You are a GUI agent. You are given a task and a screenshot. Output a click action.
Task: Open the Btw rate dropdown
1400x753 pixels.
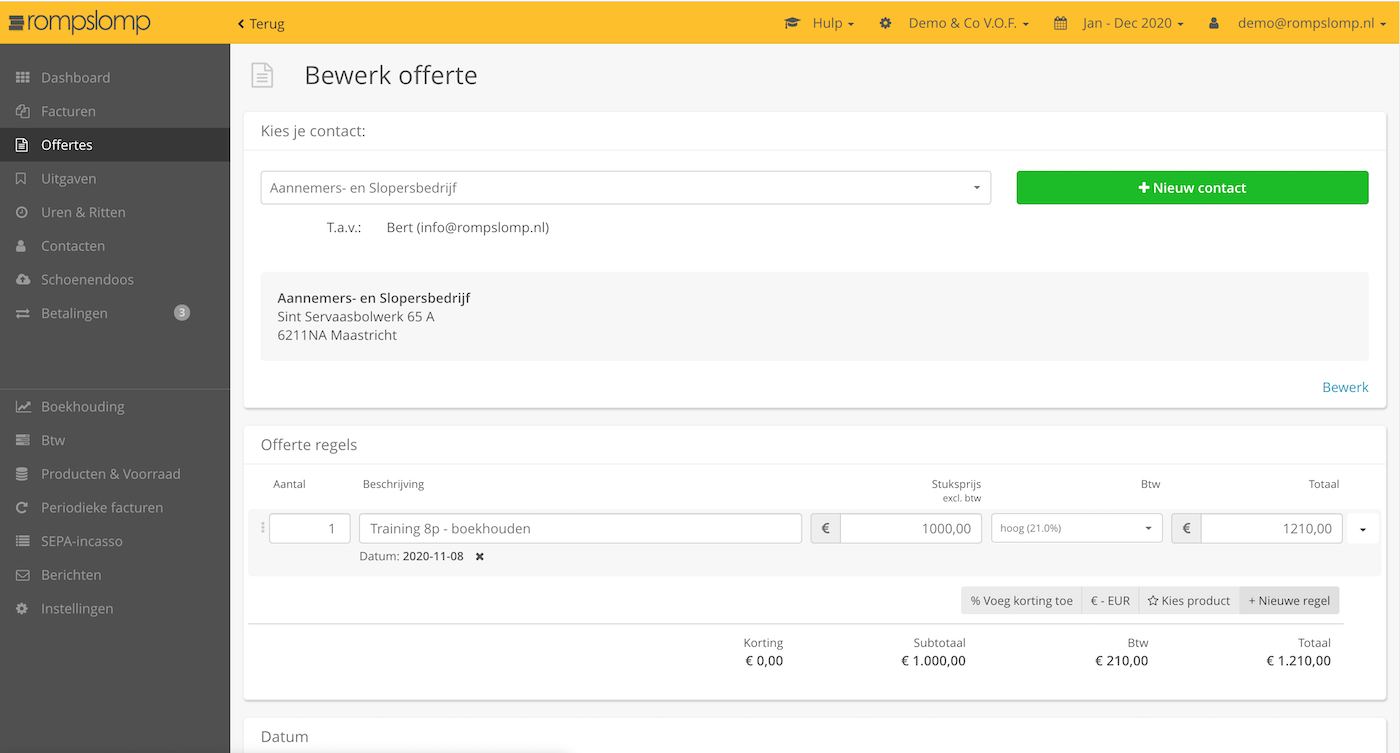click(x=1076, y=528)
